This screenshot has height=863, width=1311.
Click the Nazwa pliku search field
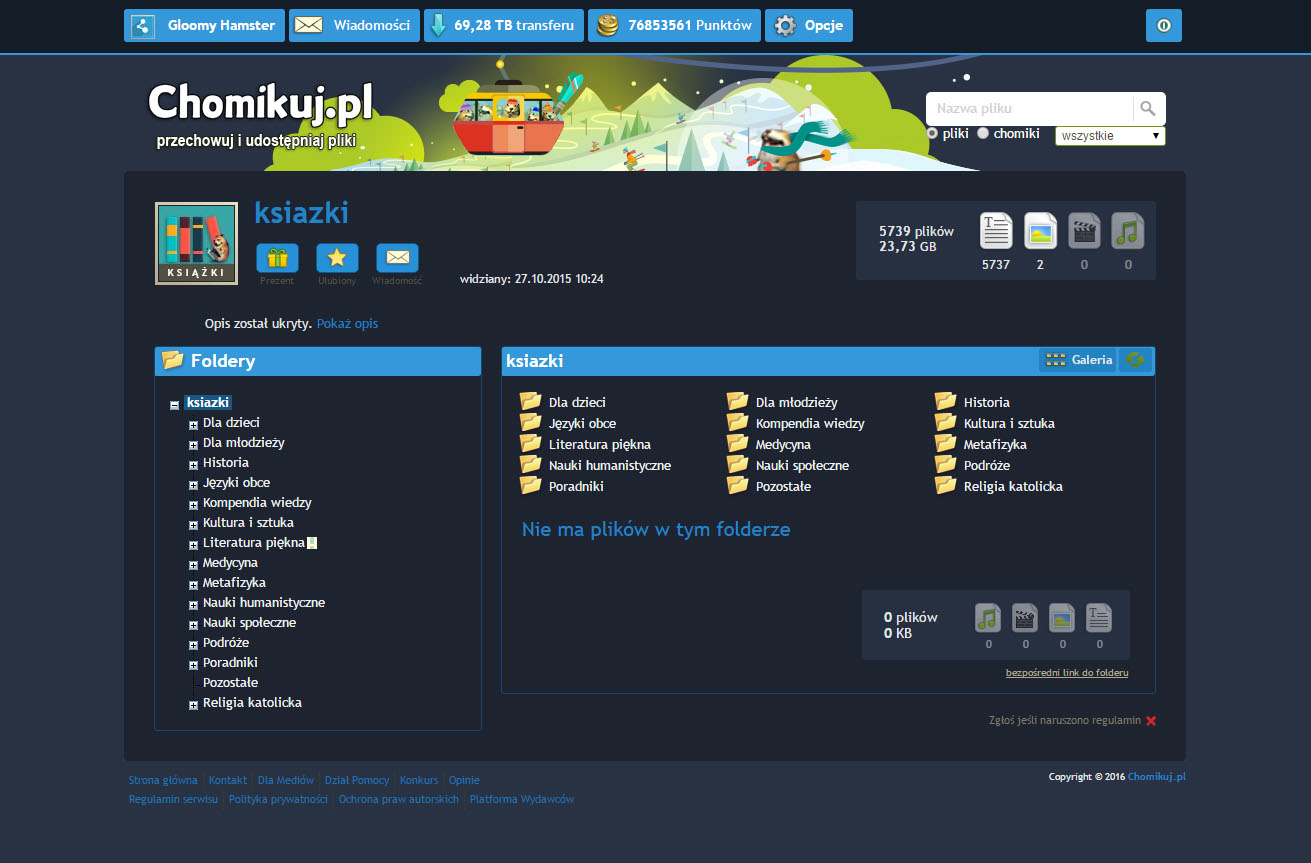pyautogui.click(x=1030, y=109)
